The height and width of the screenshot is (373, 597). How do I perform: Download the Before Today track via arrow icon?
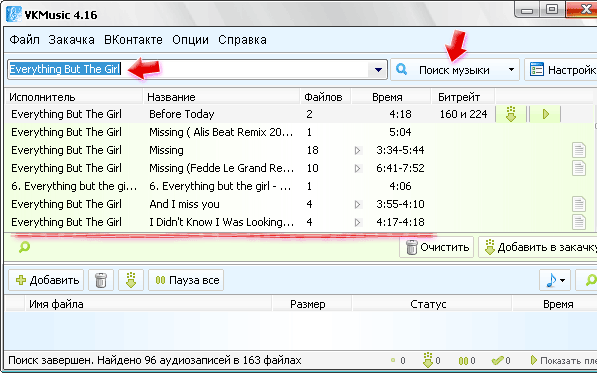tap(511, 114)
